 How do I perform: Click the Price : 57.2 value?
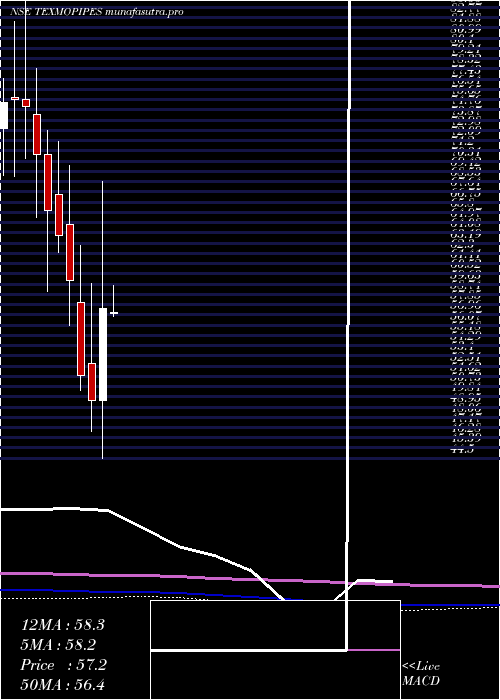pos(63,665)
